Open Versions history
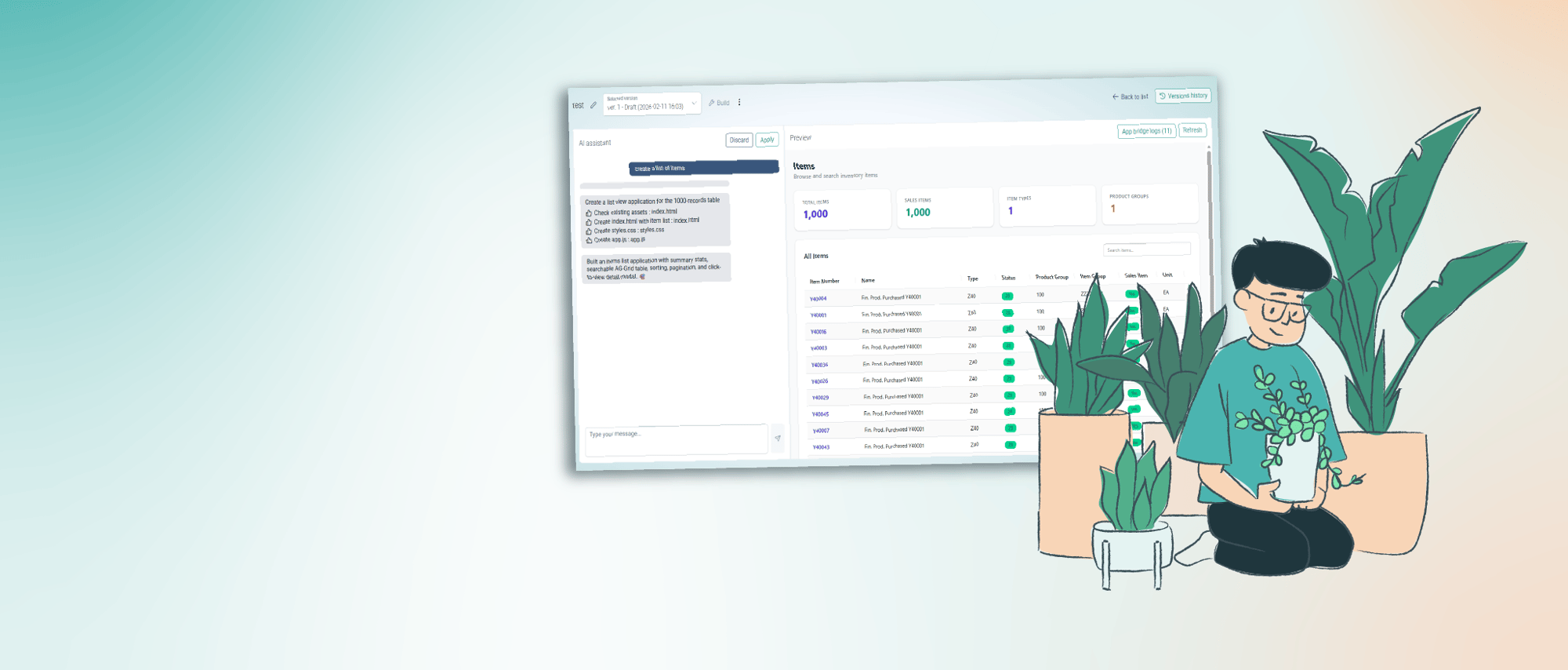Screen dimensions: 1568x670 click(x=1184, y=96)
